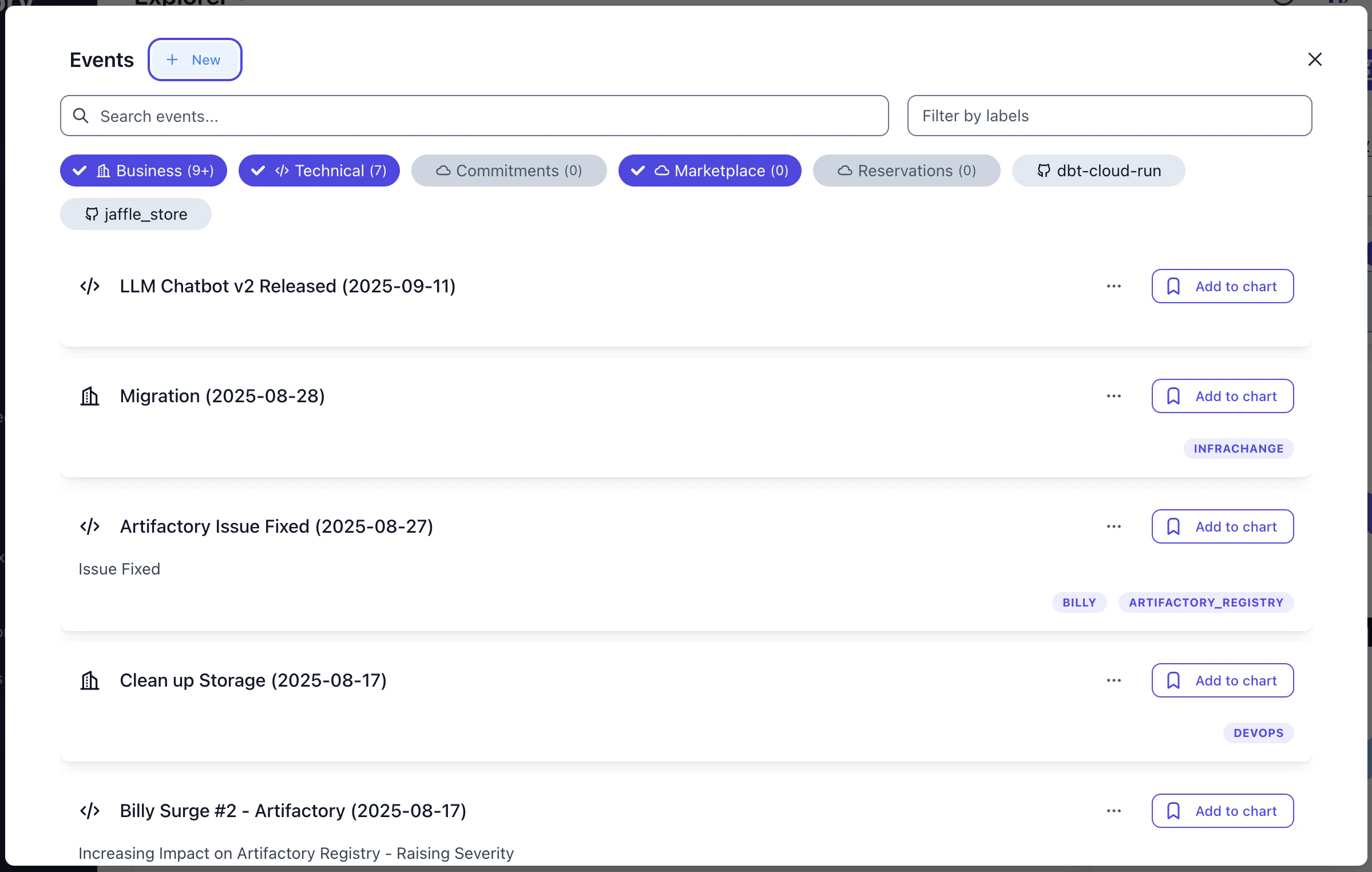The height and width of the screenshot is (872, 1372).
Task: Click the bookmark icon in LLM Chatbot's Add to chart
Action: (1175, 286)
